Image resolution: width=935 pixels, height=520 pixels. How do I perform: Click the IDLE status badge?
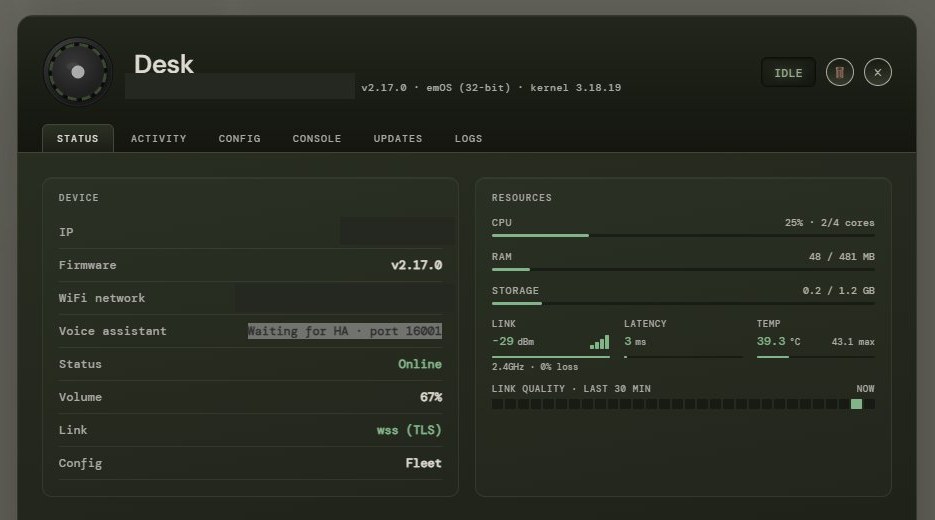point(788,73)
